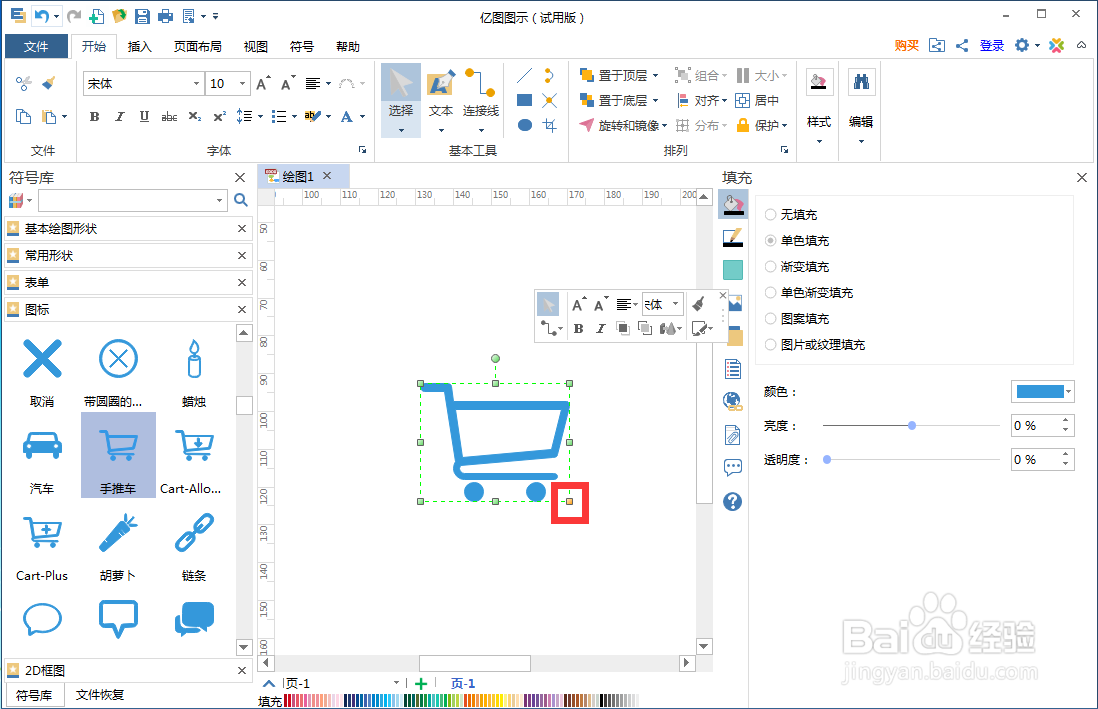Click the 居中 center alignment icon
The height and width of the screenshot is (709, 1098).
[x=740, y=100]
